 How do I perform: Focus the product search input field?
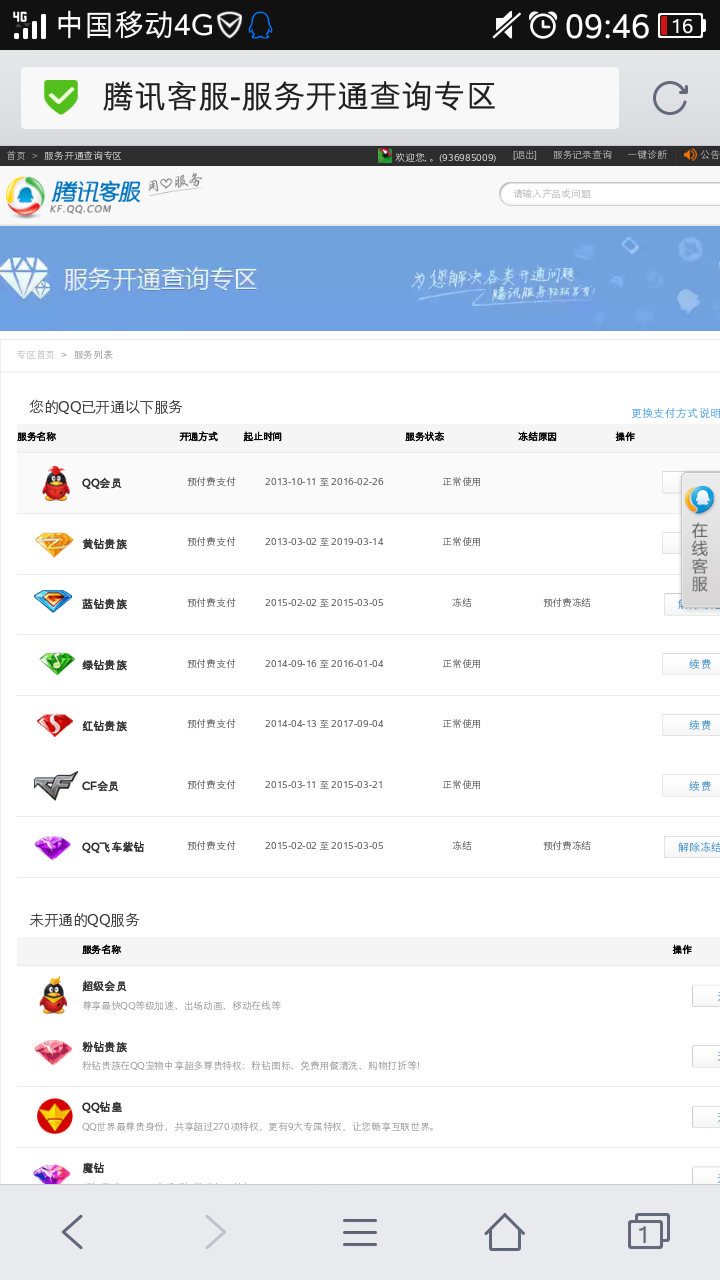[610, 194]
